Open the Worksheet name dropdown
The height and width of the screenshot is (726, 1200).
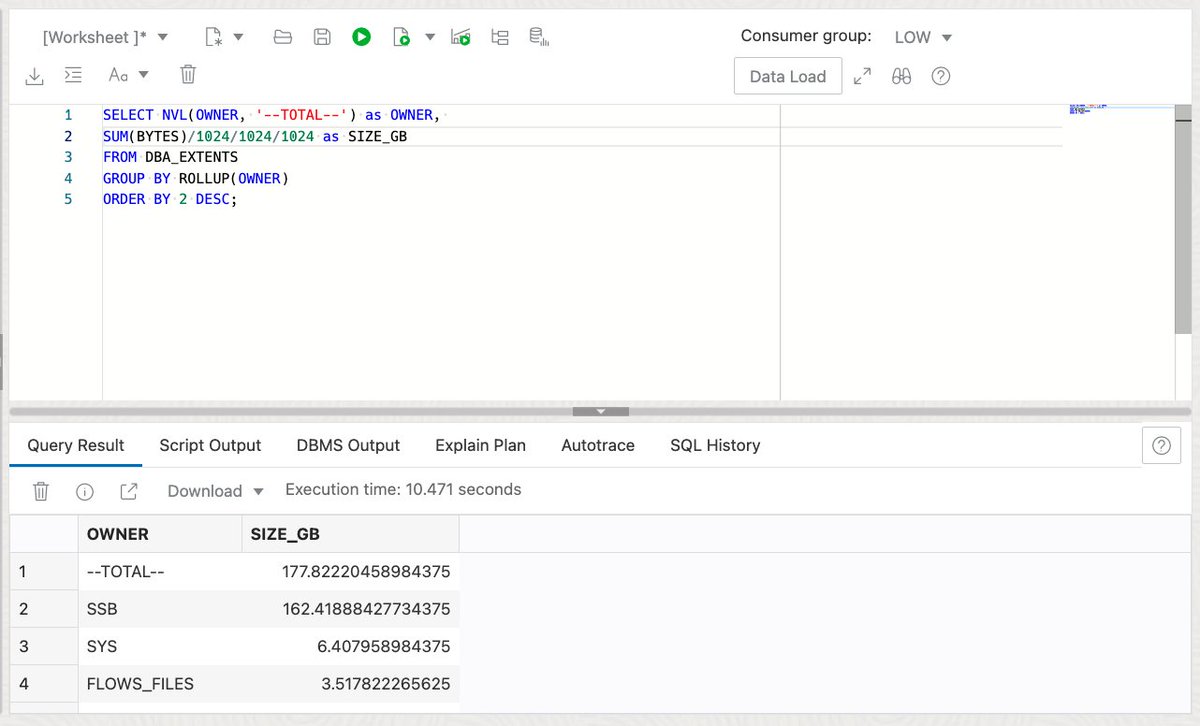click(105, 37)
